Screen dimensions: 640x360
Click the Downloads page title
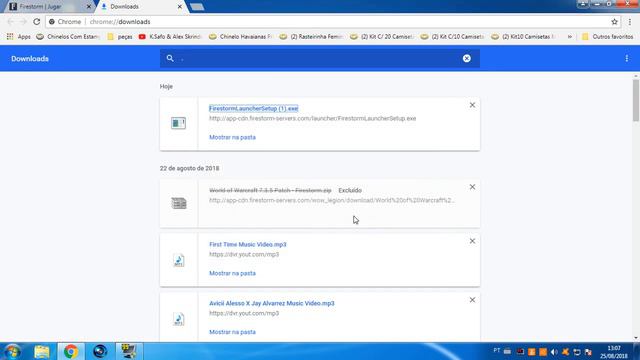tap(30, 59)
